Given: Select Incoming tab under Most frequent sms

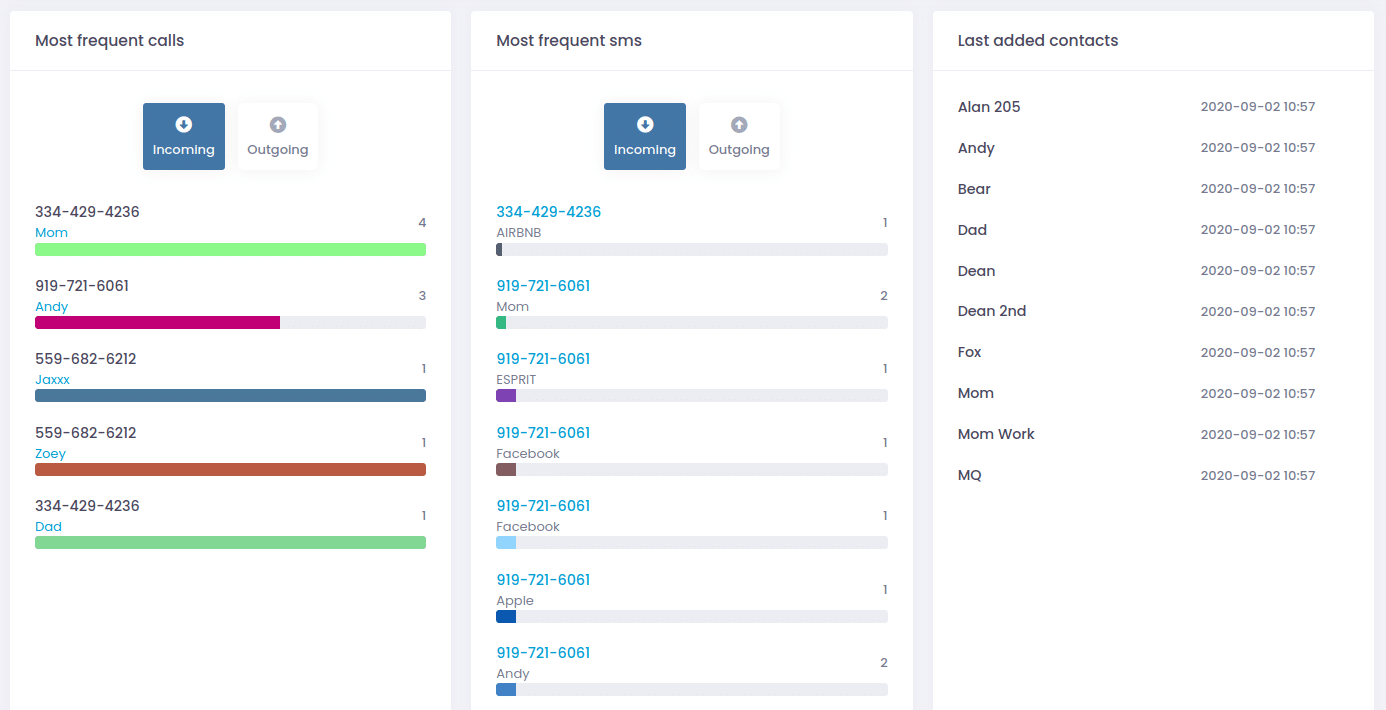Looking at the screenshot, I should [645, 136].
